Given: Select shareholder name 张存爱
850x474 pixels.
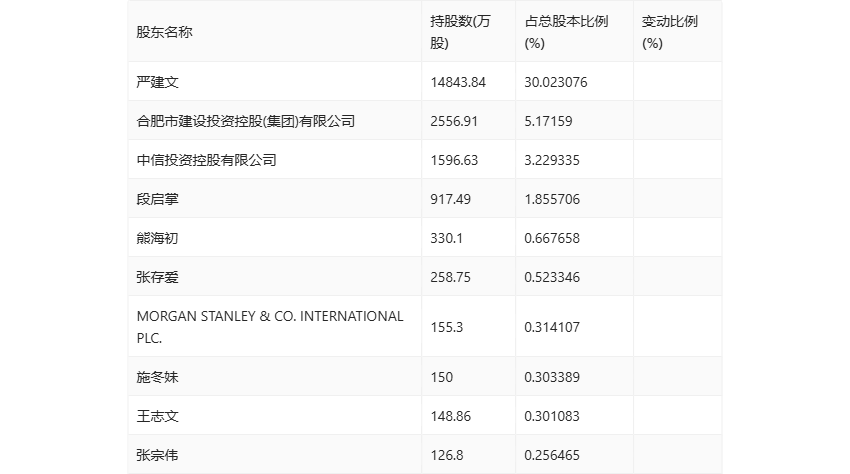Looking at the screenshot, I should [x=157, y=277].
